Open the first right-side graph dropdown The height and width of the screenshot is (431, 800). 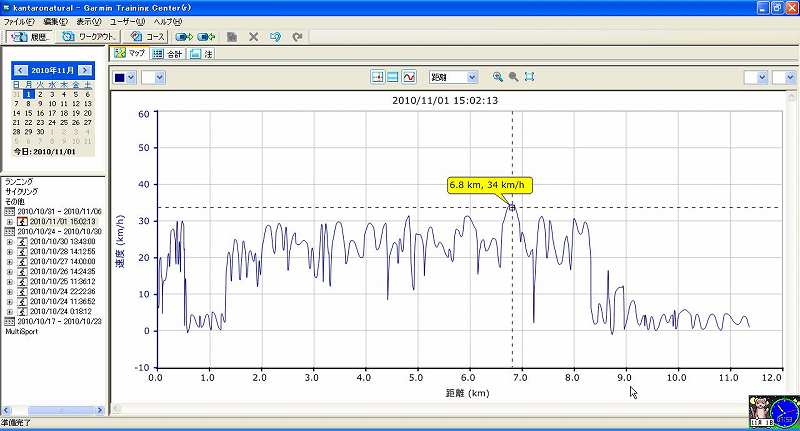(756, 78)
